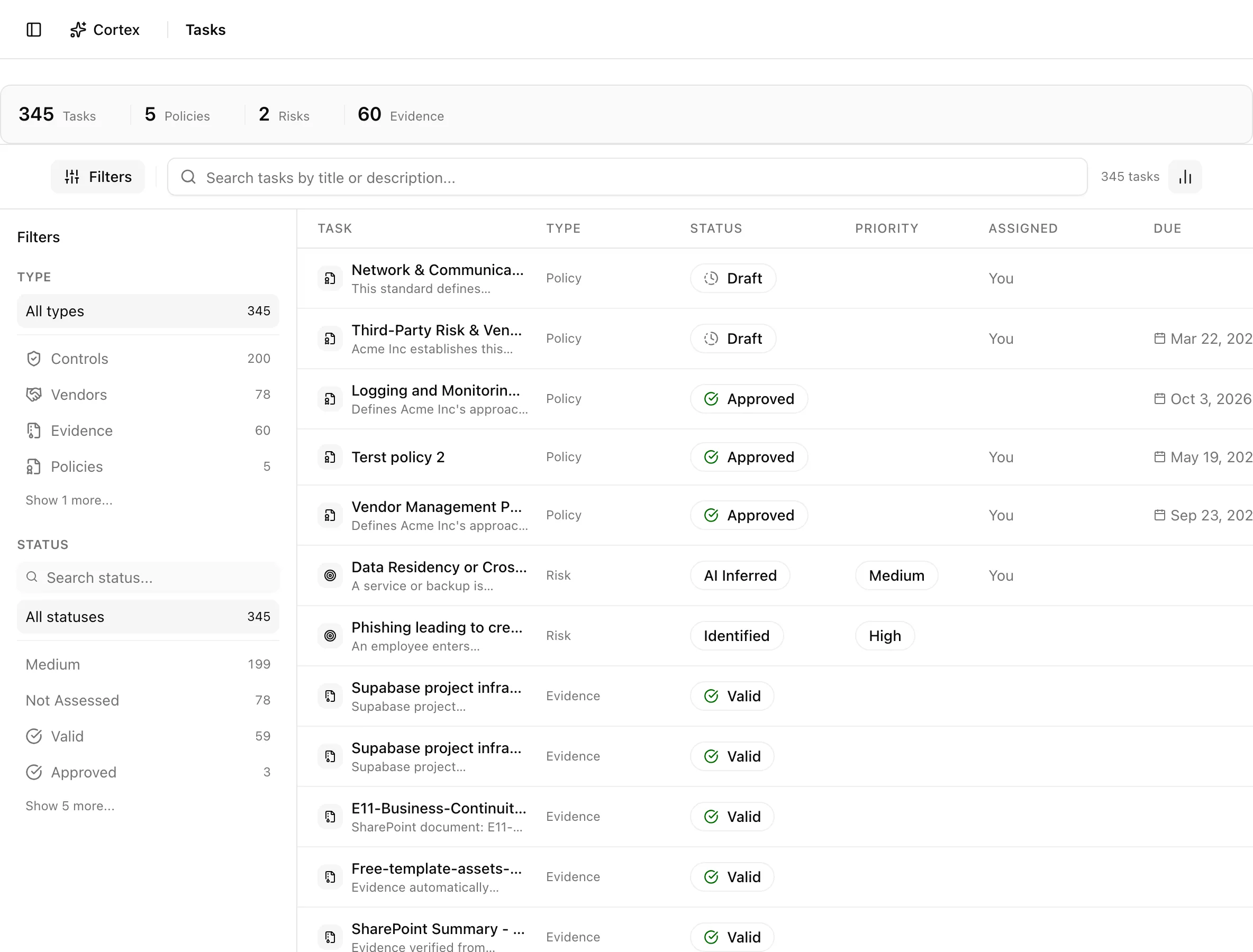Click the policy icon for Logging and Monitorin... row
This screenshot has height=952, width=1253.
click(x=330, y=399)
